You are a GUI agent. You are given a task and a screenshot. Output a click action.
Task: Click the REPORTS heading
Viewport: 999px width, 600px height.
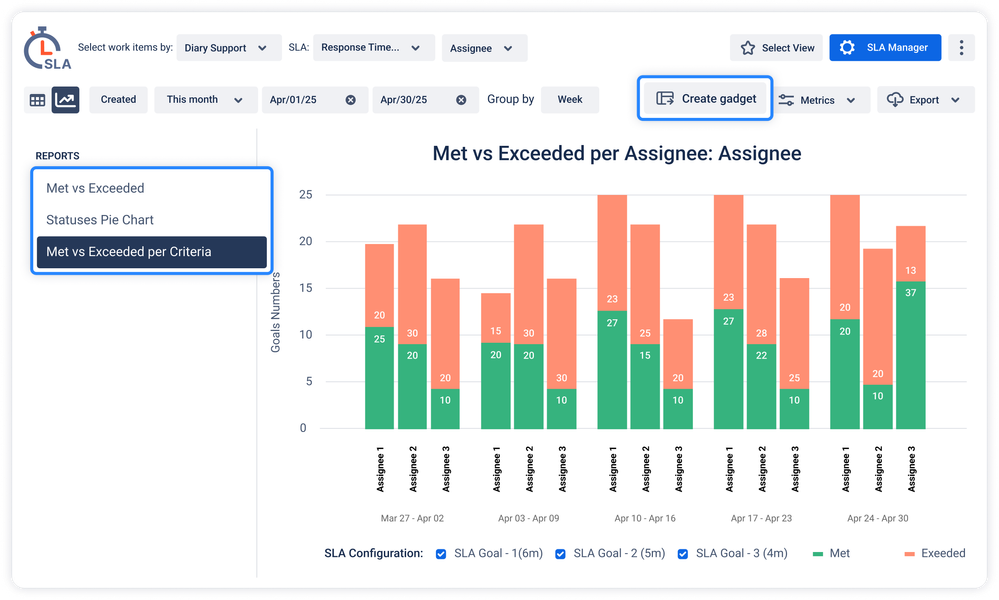point(57,156)
